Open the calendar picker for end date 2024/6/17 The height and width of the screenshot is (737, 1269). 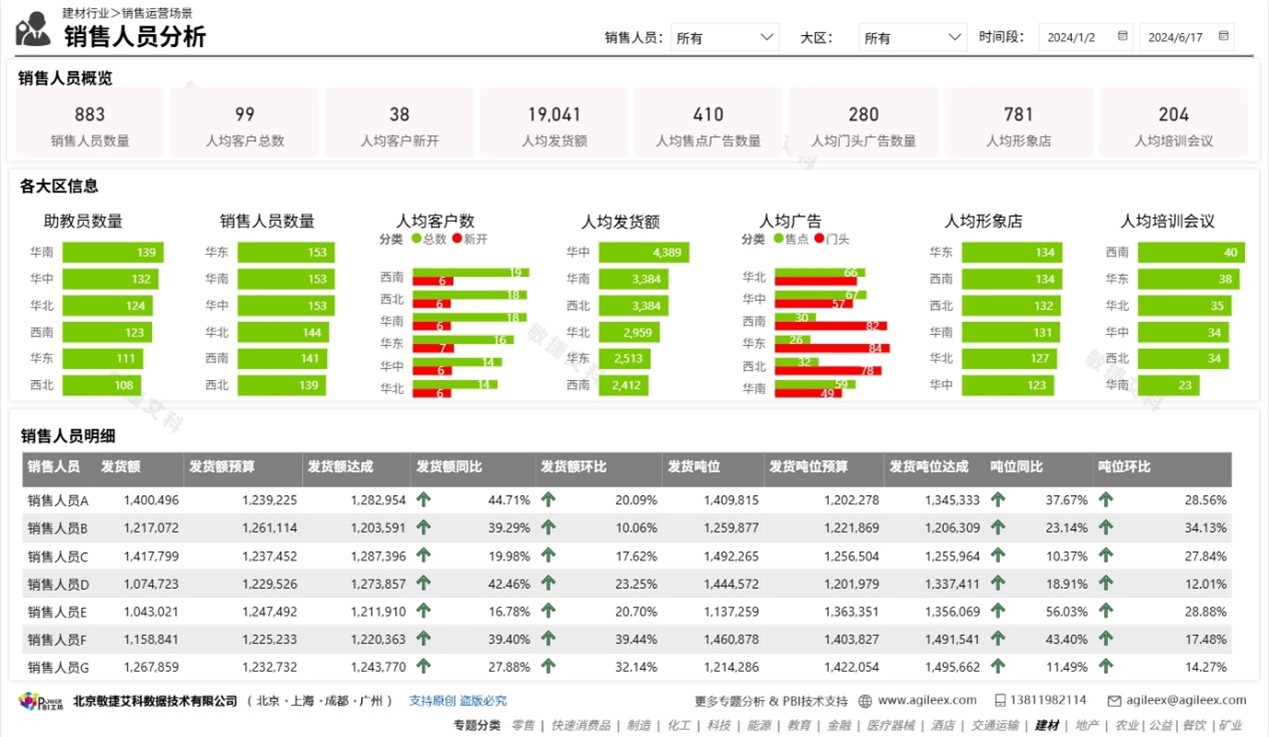coord(1222,37)
